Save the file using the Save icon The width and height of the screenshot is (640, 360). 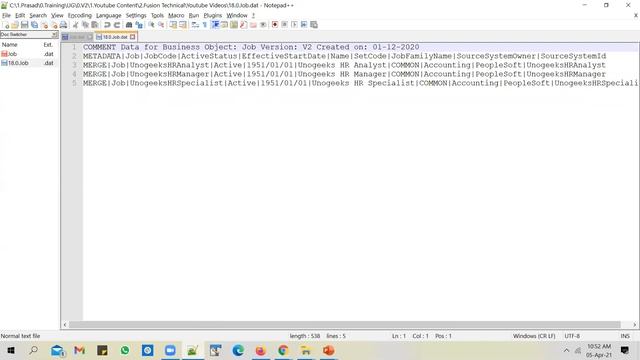pos(24,25)
